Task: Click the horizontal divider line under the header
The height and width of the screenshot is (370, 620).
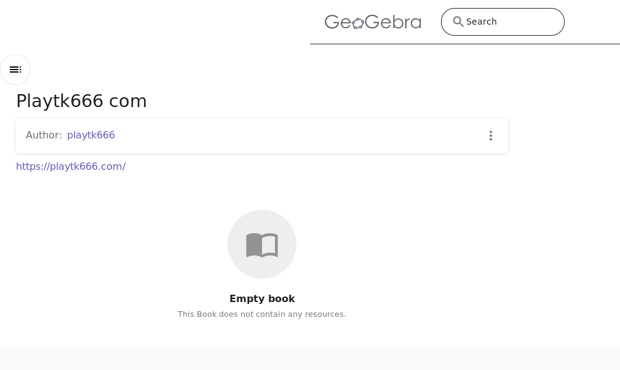Action: [465, 44]
